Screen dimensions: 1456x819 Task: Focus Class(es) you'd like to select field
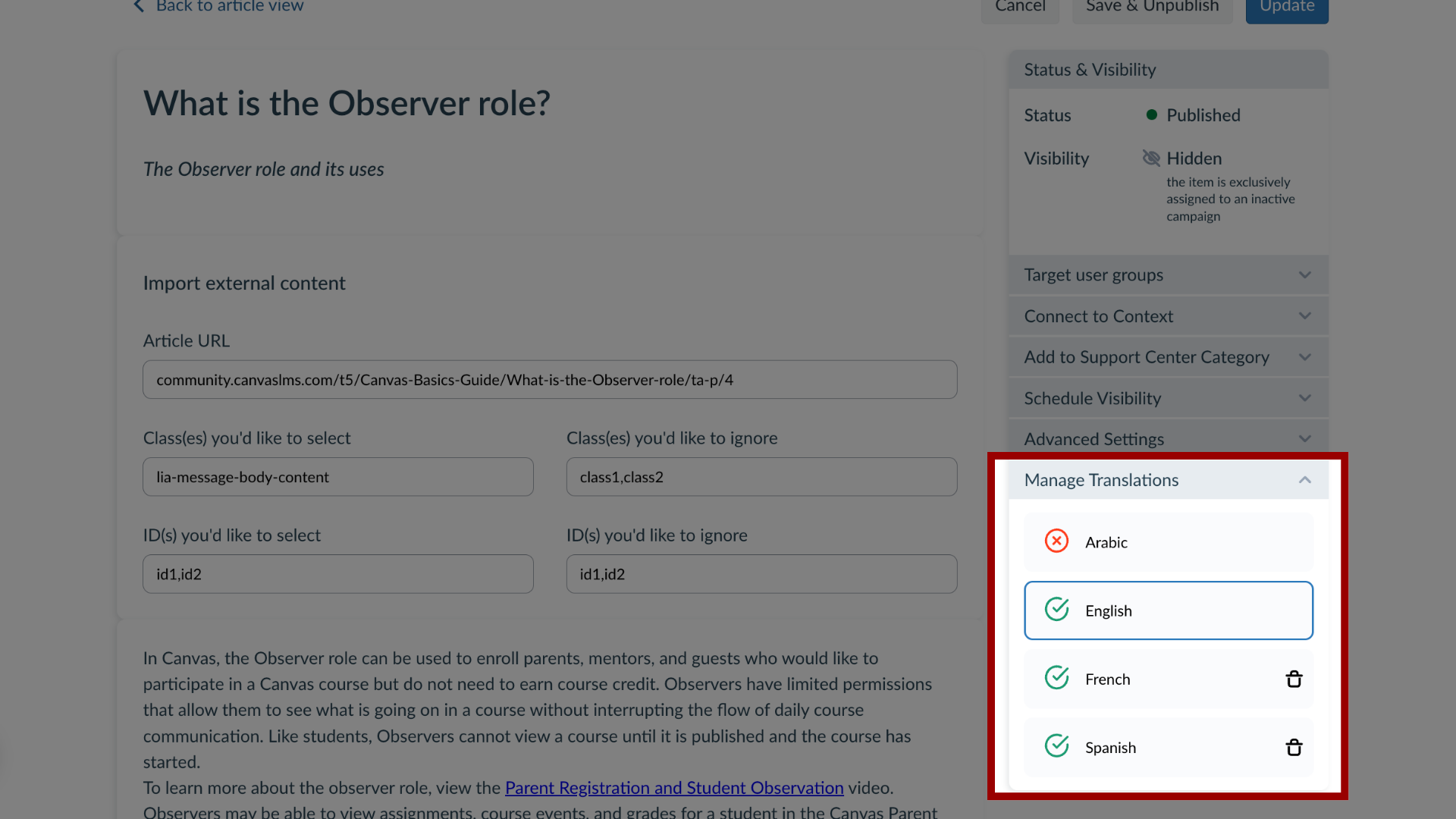point(338,477)
